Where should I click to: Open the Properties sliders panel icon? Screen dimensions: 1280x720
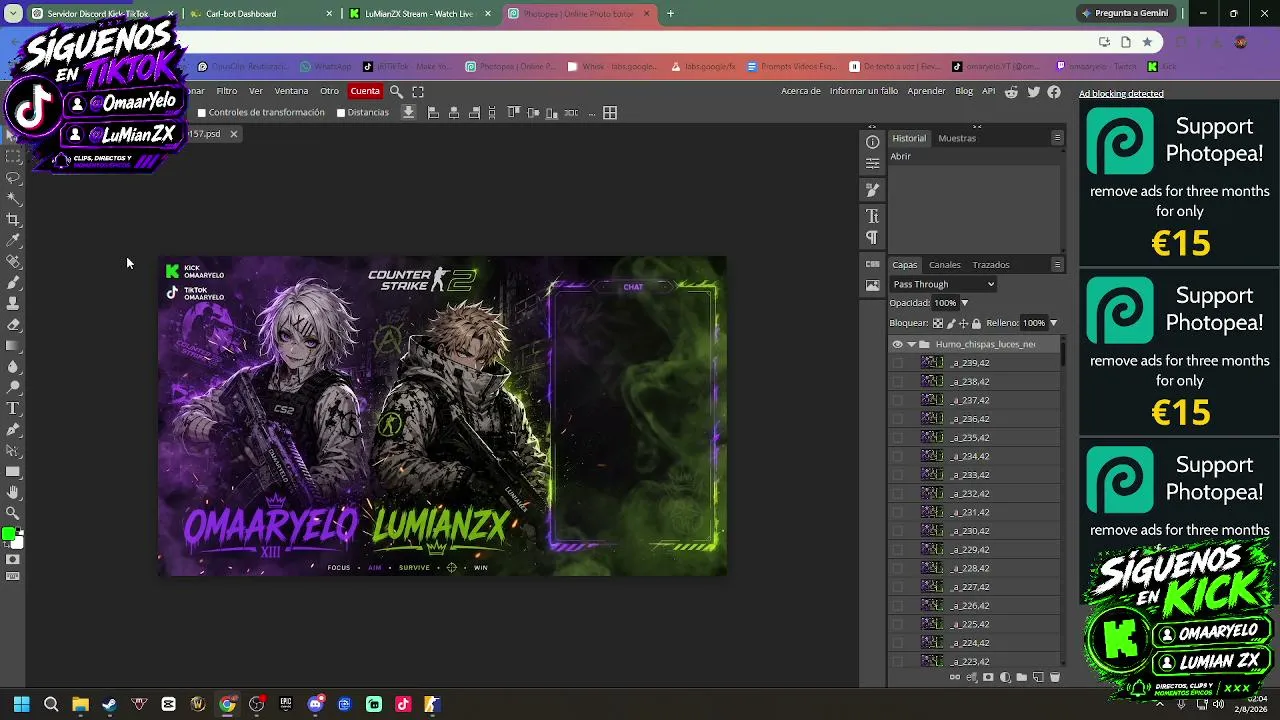point(873,164)
